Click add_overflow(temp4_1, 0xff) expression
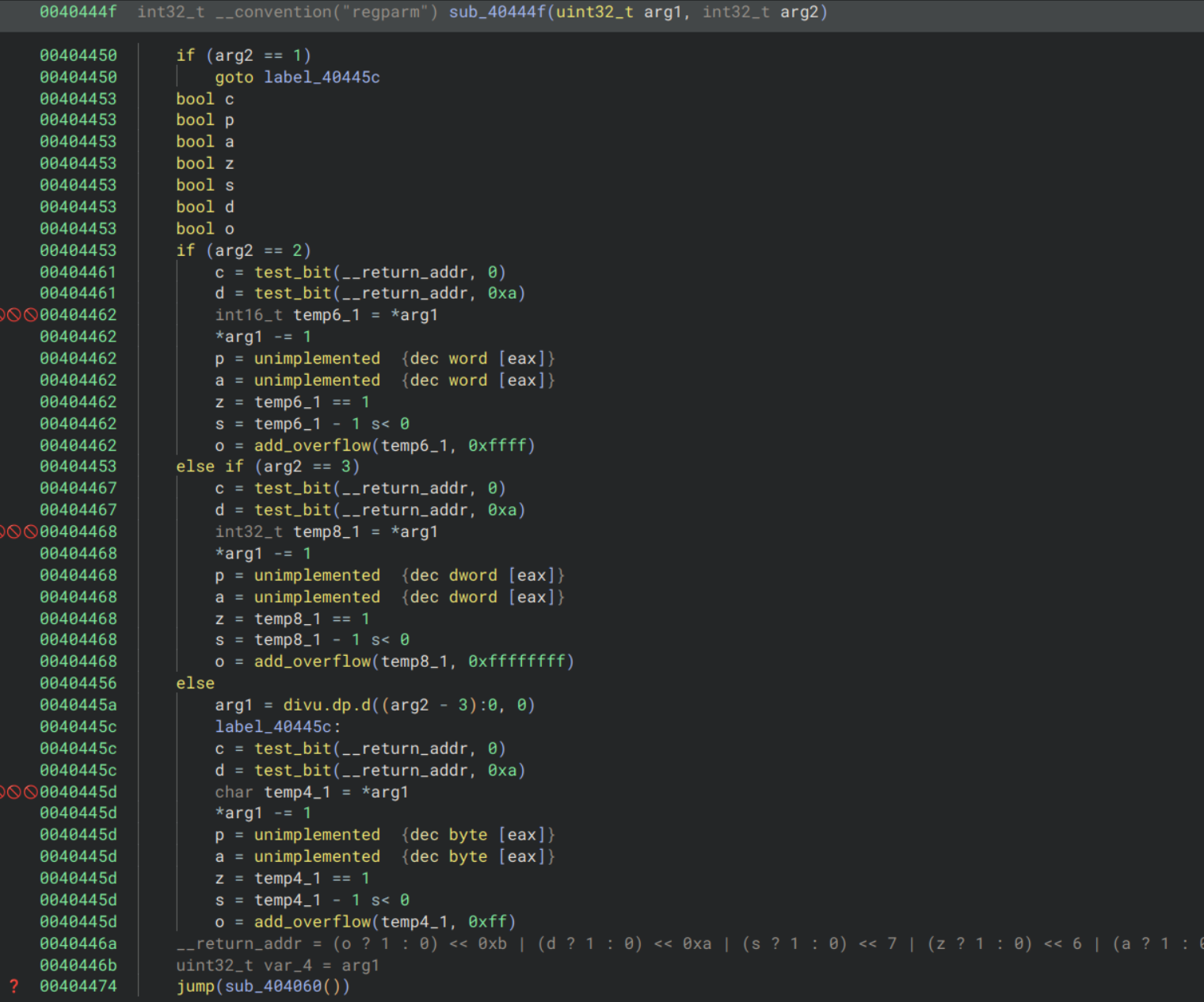The image size is (1204, 1002). [x=385, y=922]
